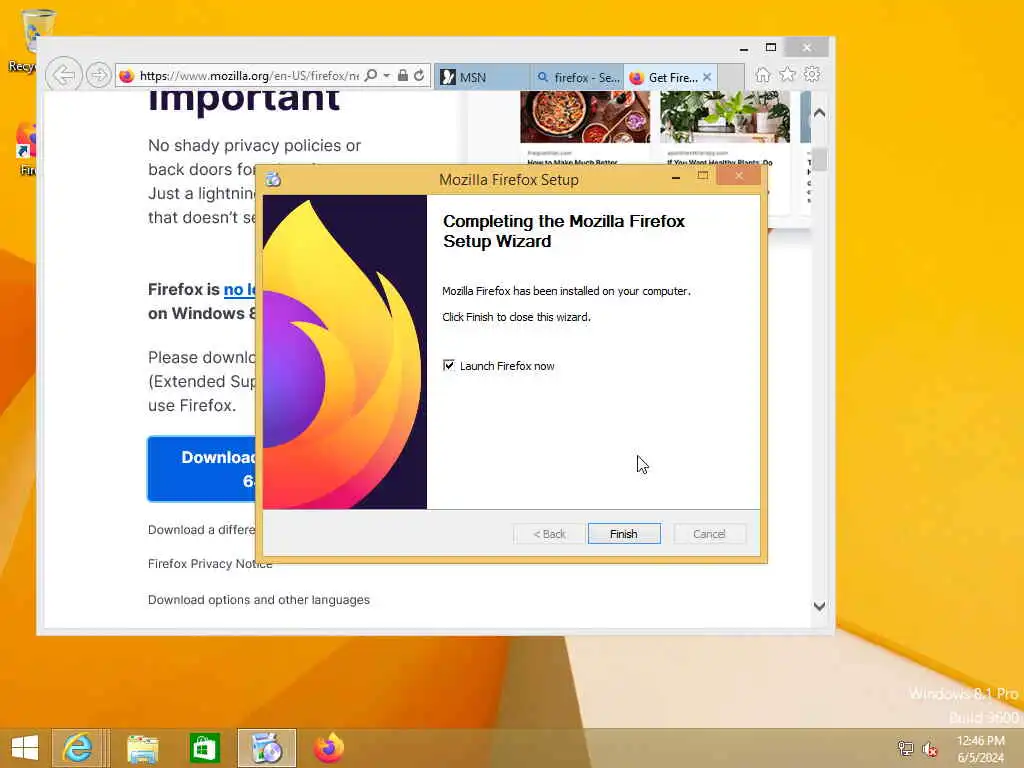Image resolution: width=1024 pixels, height=768 pixels.
Task: Refresh the page in Internet Explorer
Action: pyautogui.click(x=419, y=75)
